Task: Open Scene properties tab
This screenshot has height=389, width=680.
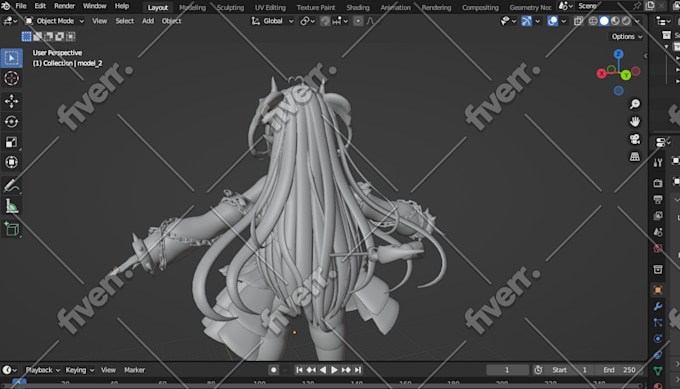Action: [x=658, y=232]
